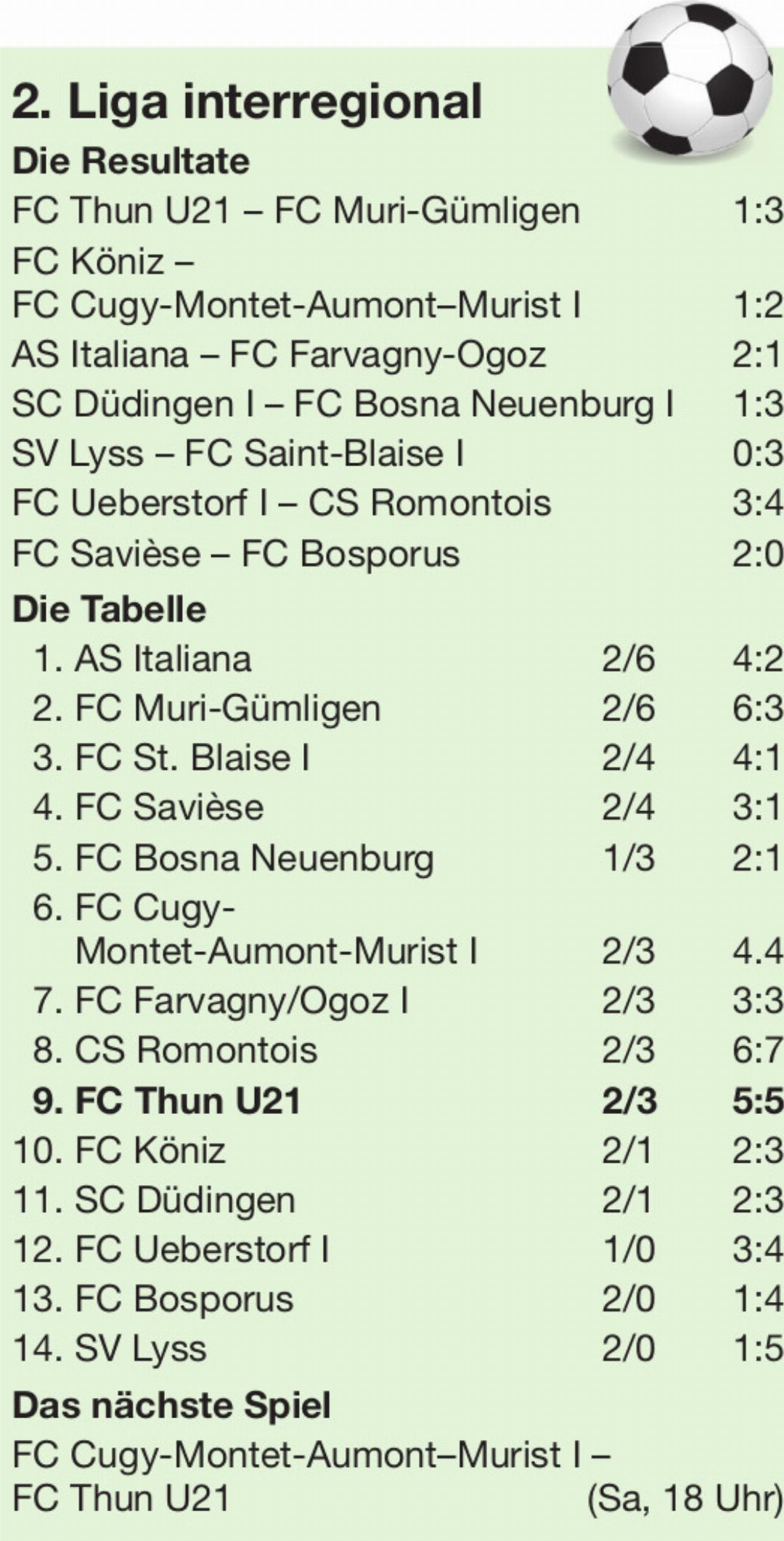Image resolution: width=784 pixels, height=1541 pixels.
Task: Select the '(Sa, 18 Uhr)' kickoff time
Action: coord(685,1498)
